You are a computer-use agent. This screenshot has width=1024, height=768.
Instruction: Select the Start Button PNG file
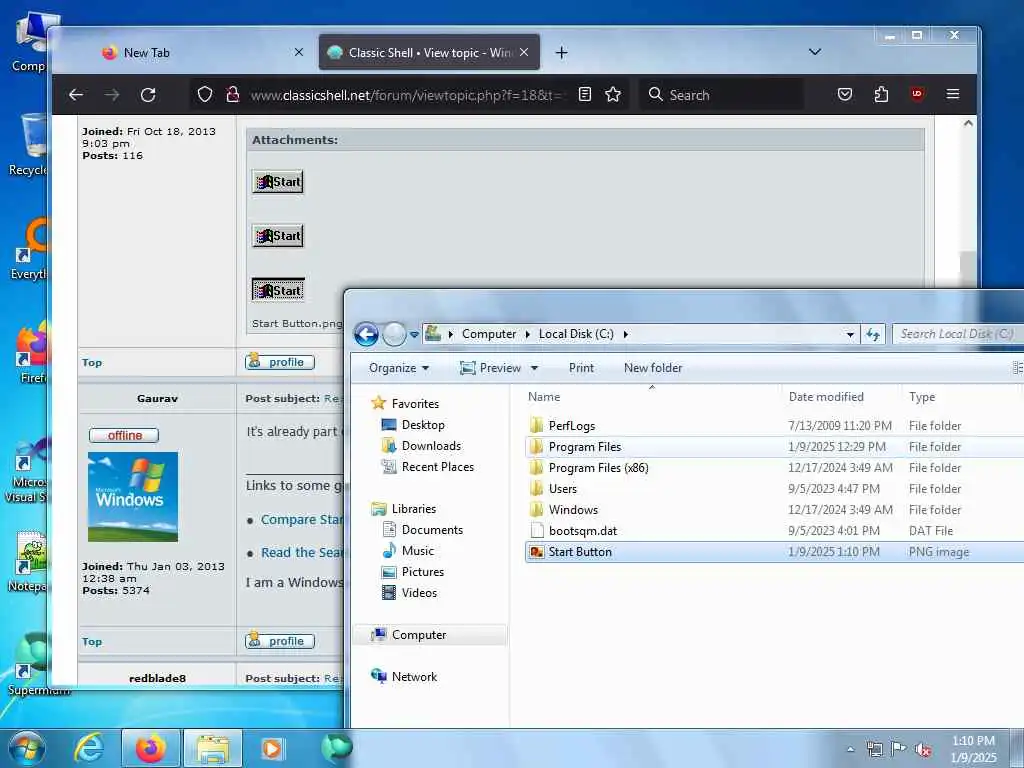coord(773,551)
